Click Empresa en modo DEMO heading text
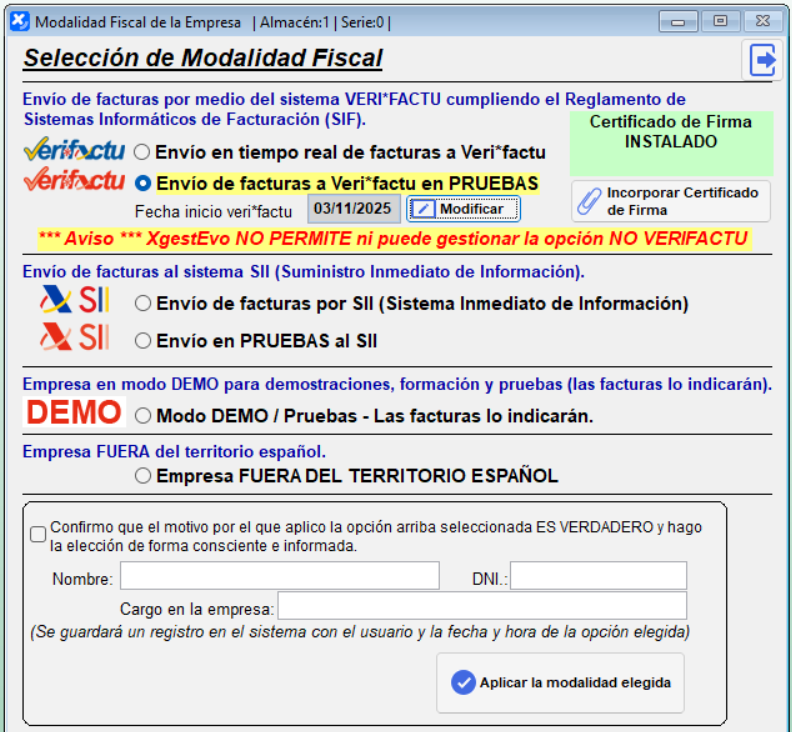 click(x=397, y=384)
